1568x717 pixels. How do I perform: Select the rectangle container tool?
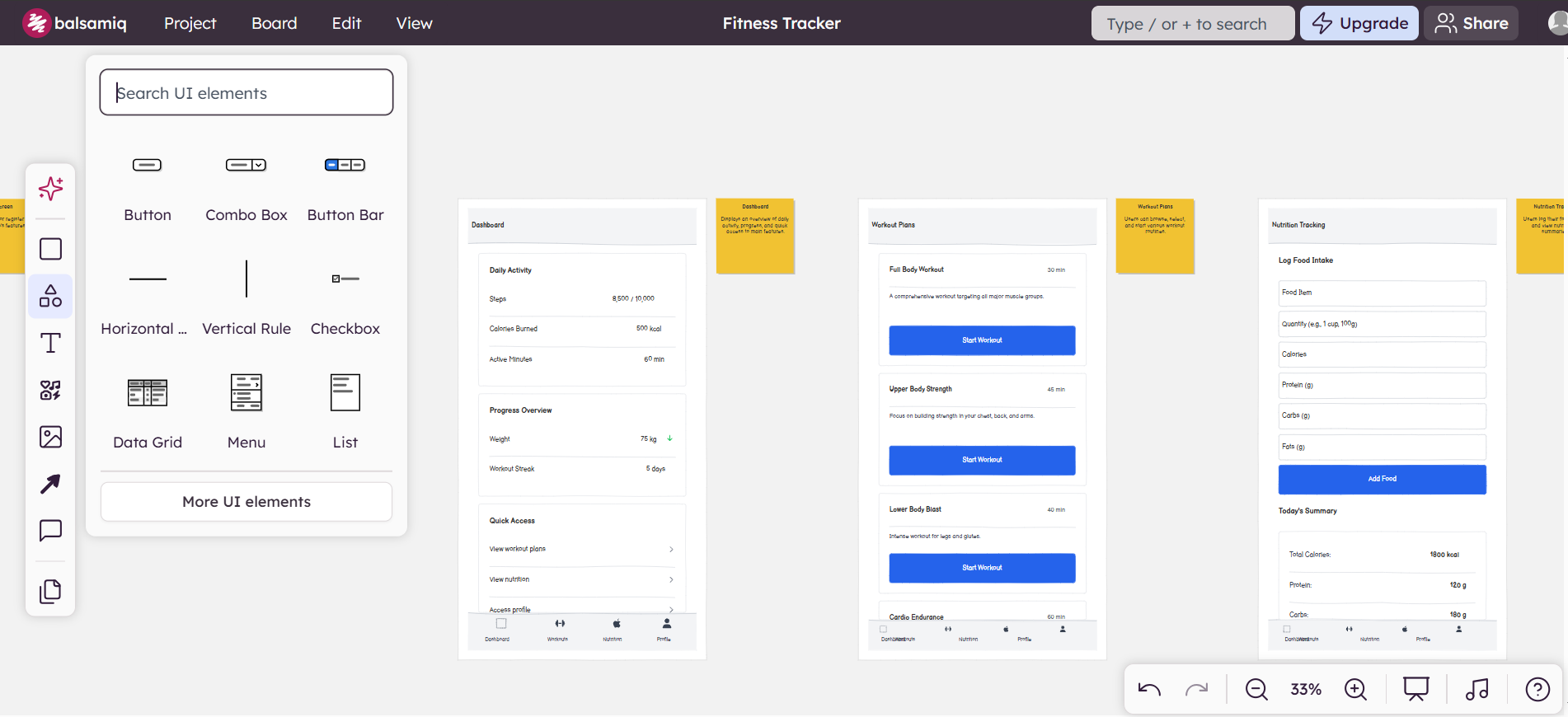point(50,249)
